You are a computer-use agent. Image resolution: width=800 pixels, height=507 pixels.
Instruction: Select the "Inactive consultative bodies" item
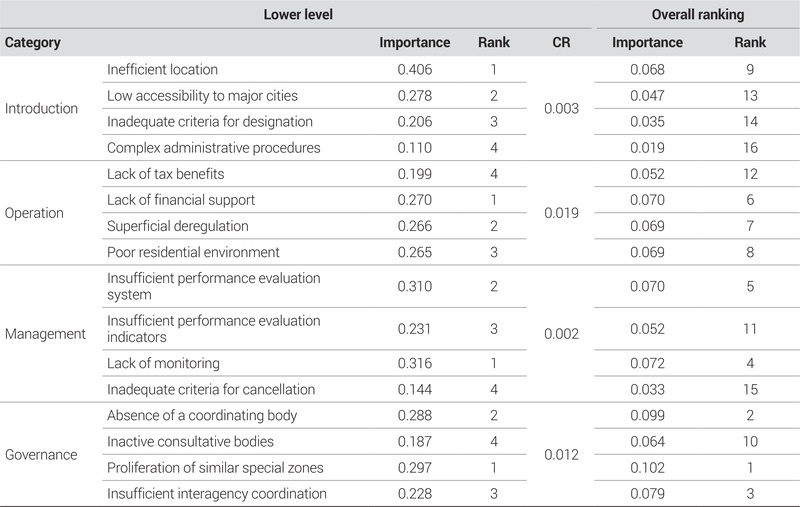pyautogui.click(x=188, y=441)
